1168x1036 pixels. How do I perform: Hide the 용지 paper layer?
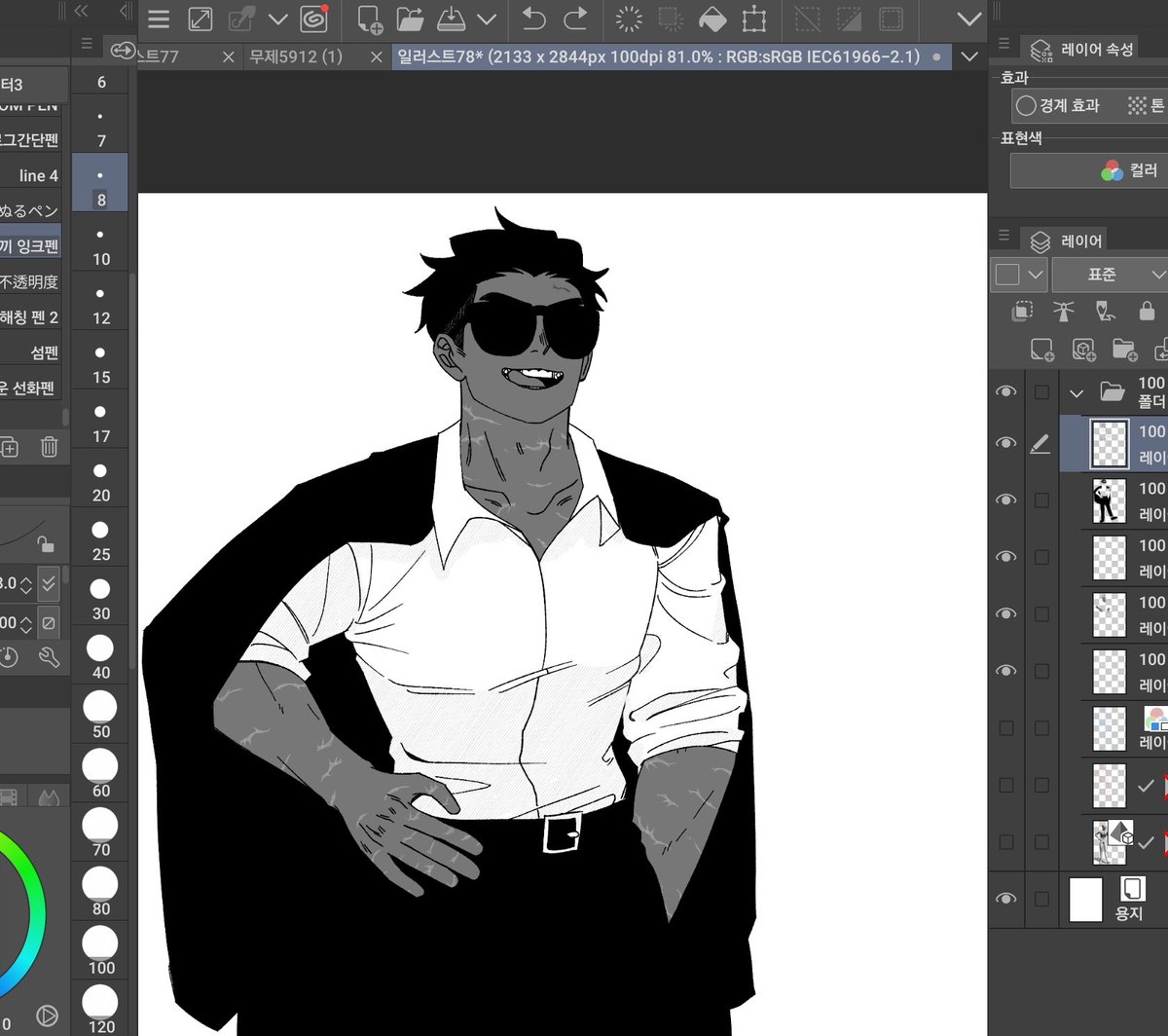click(1006, 898)
